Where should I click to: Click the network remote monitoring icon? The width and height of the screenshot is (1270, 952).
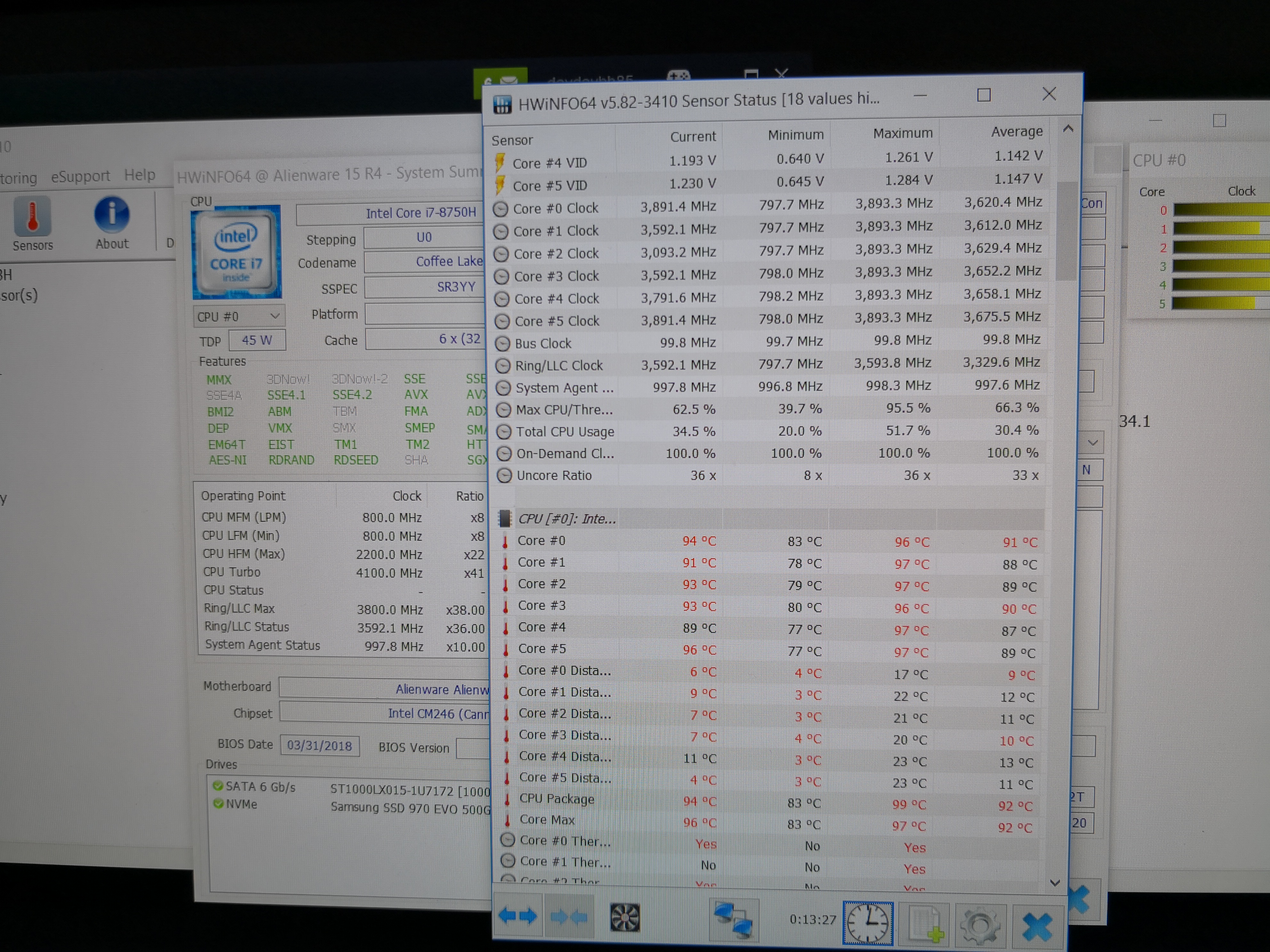[x=733, y=920]
